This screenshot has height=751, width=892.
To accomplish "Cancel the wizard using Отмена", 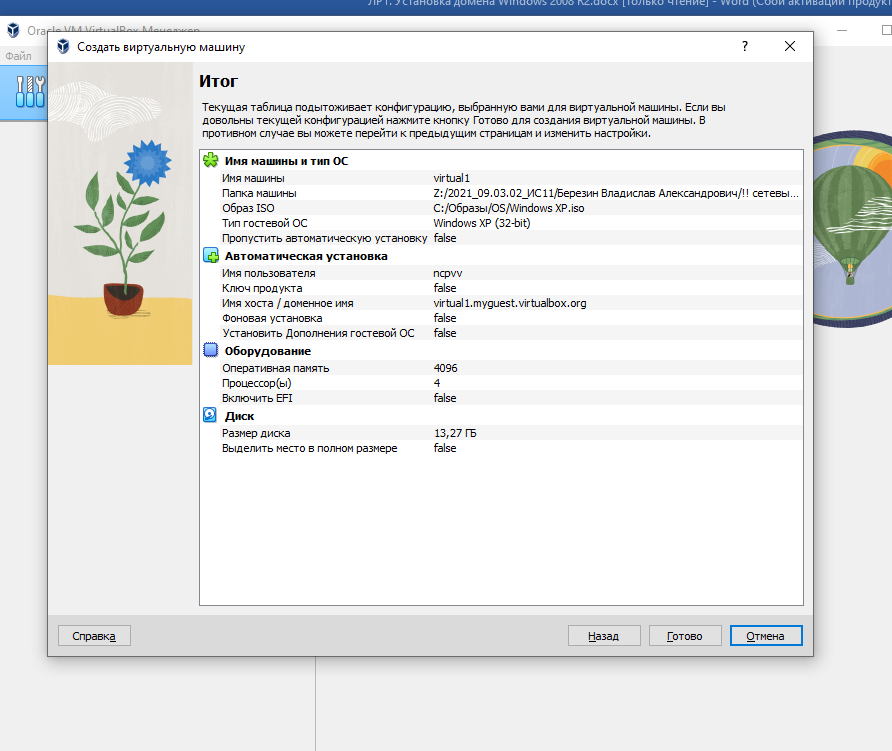I will (x=766, y=636).
